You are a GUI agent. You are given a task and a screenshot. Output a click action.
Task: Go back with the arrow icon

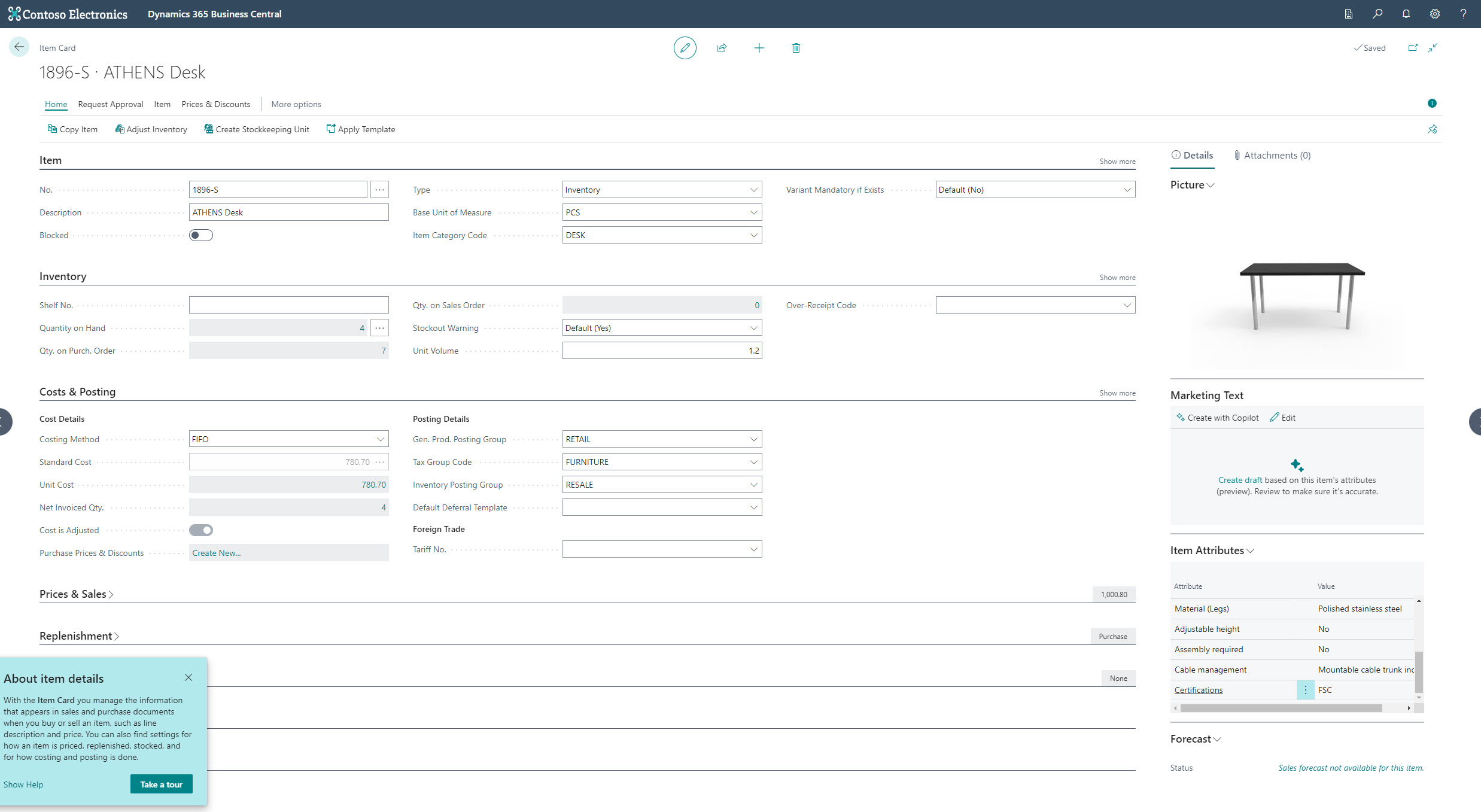click(x=19, y=47)
